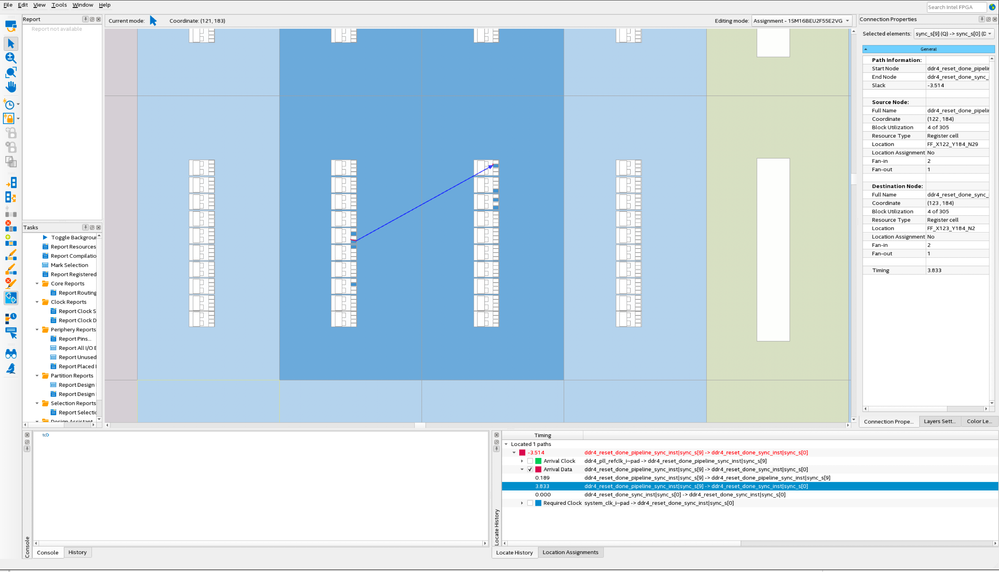Click the fan-in arrow block icon
The height and width of the screenshot is (572, 999).
pyautogui.click(x=11, y=183)
